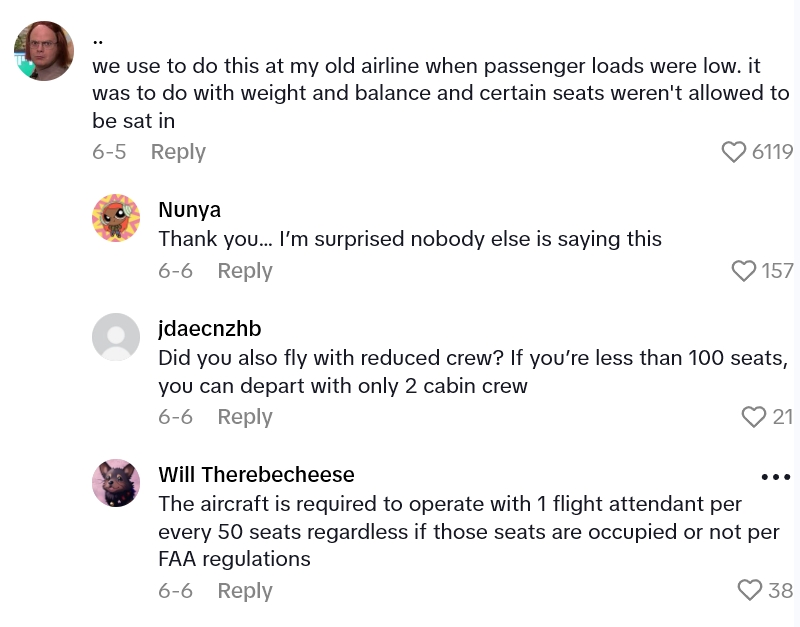Click the top commenter's '..' username
The image size is (800, 627).
[98, 40]
